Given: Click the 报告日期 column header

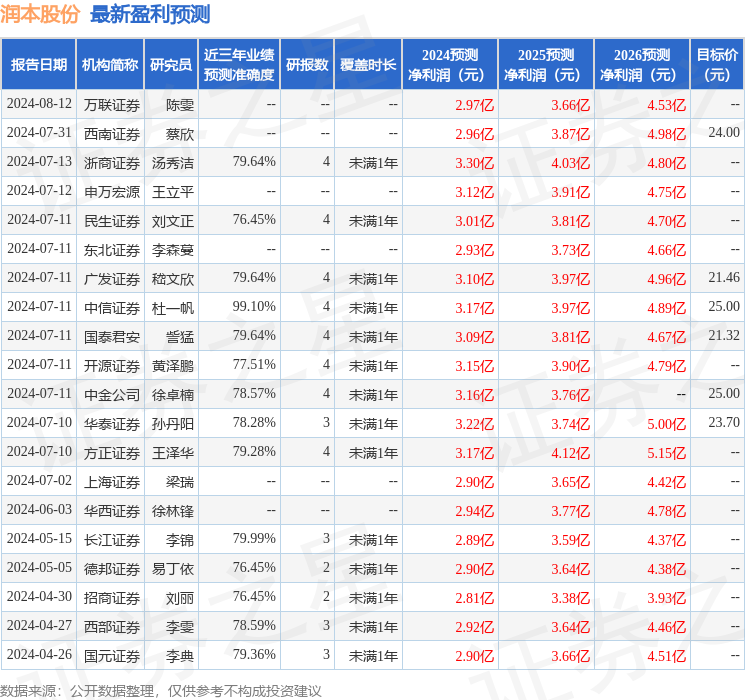Looking at the screenshot, I should tap(38, 65).
